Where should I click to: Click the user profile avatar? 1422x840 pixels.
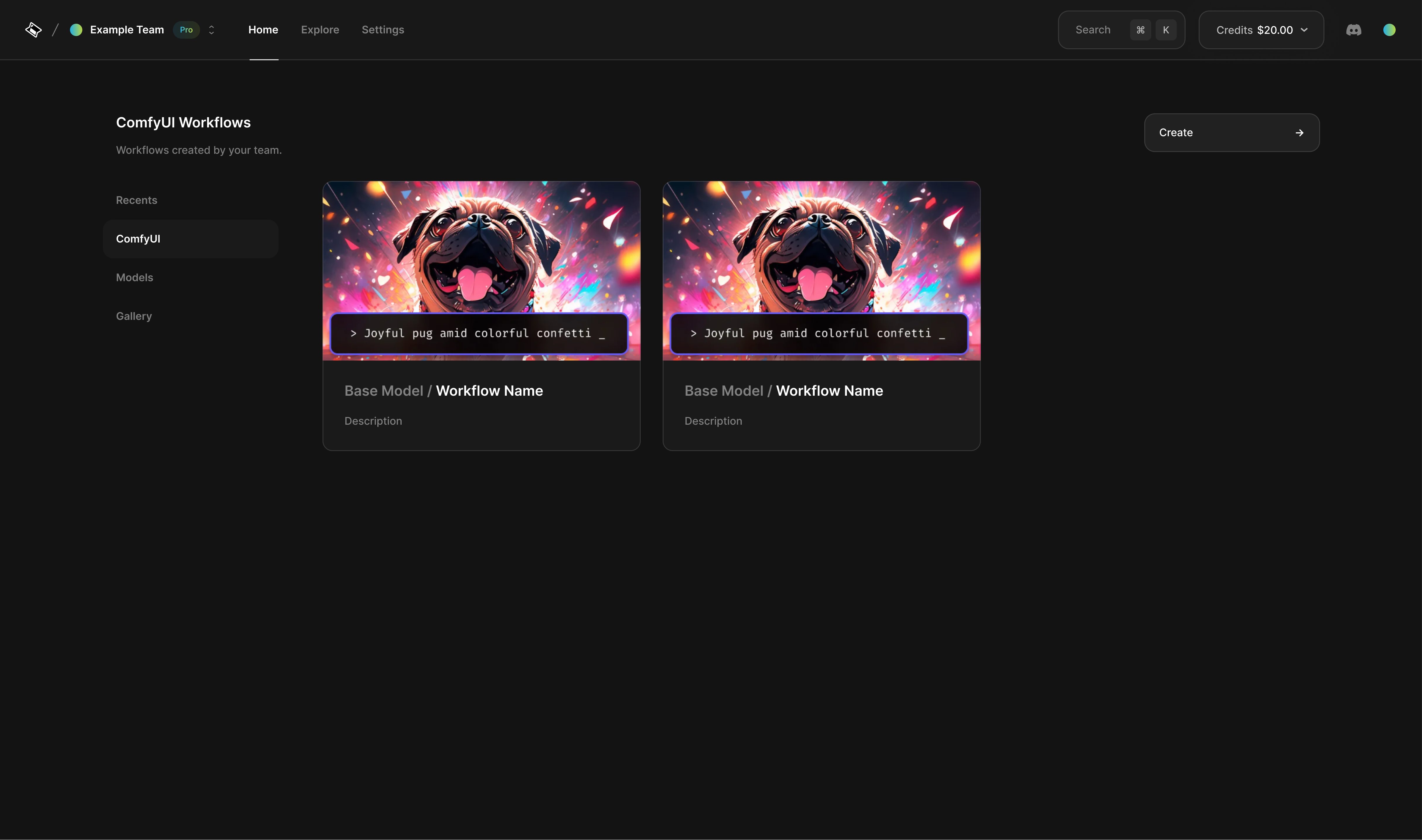tap(1389, 30)
